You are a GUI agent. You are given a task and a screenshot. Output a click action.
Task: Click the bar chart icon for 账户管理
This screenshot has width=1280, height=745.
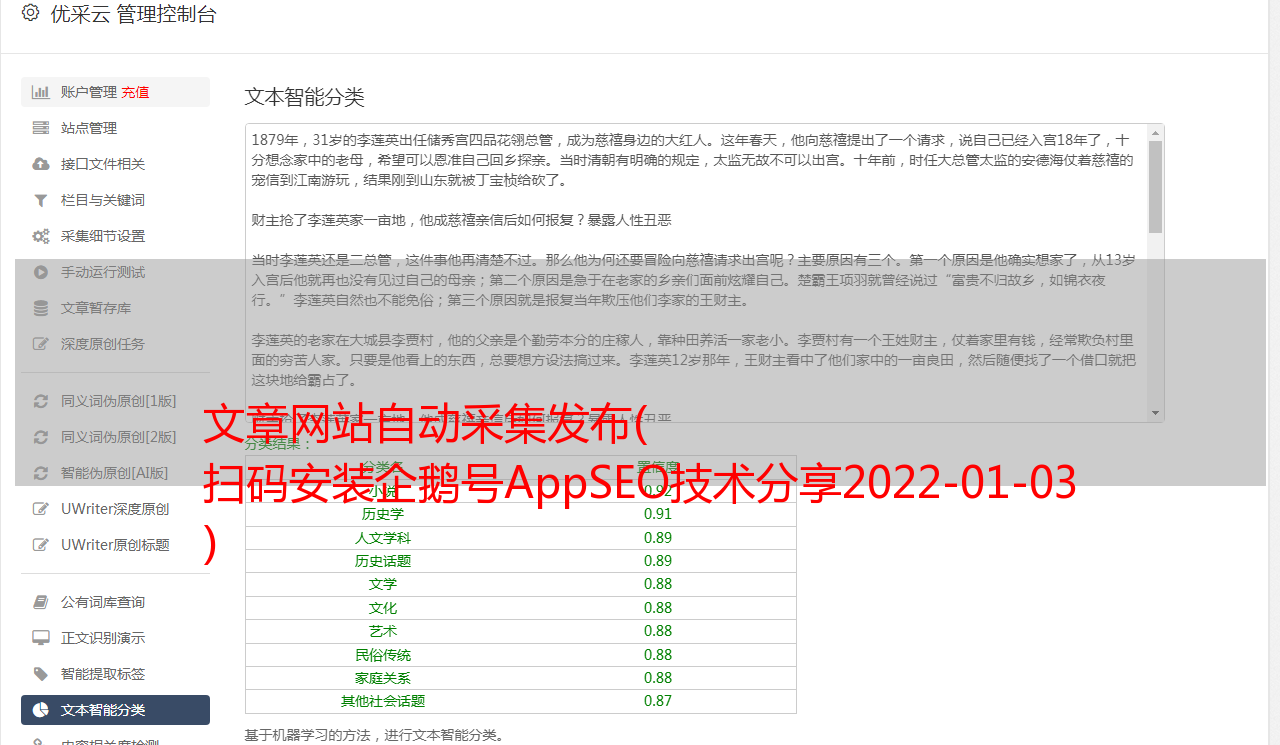tap(41, 92)
